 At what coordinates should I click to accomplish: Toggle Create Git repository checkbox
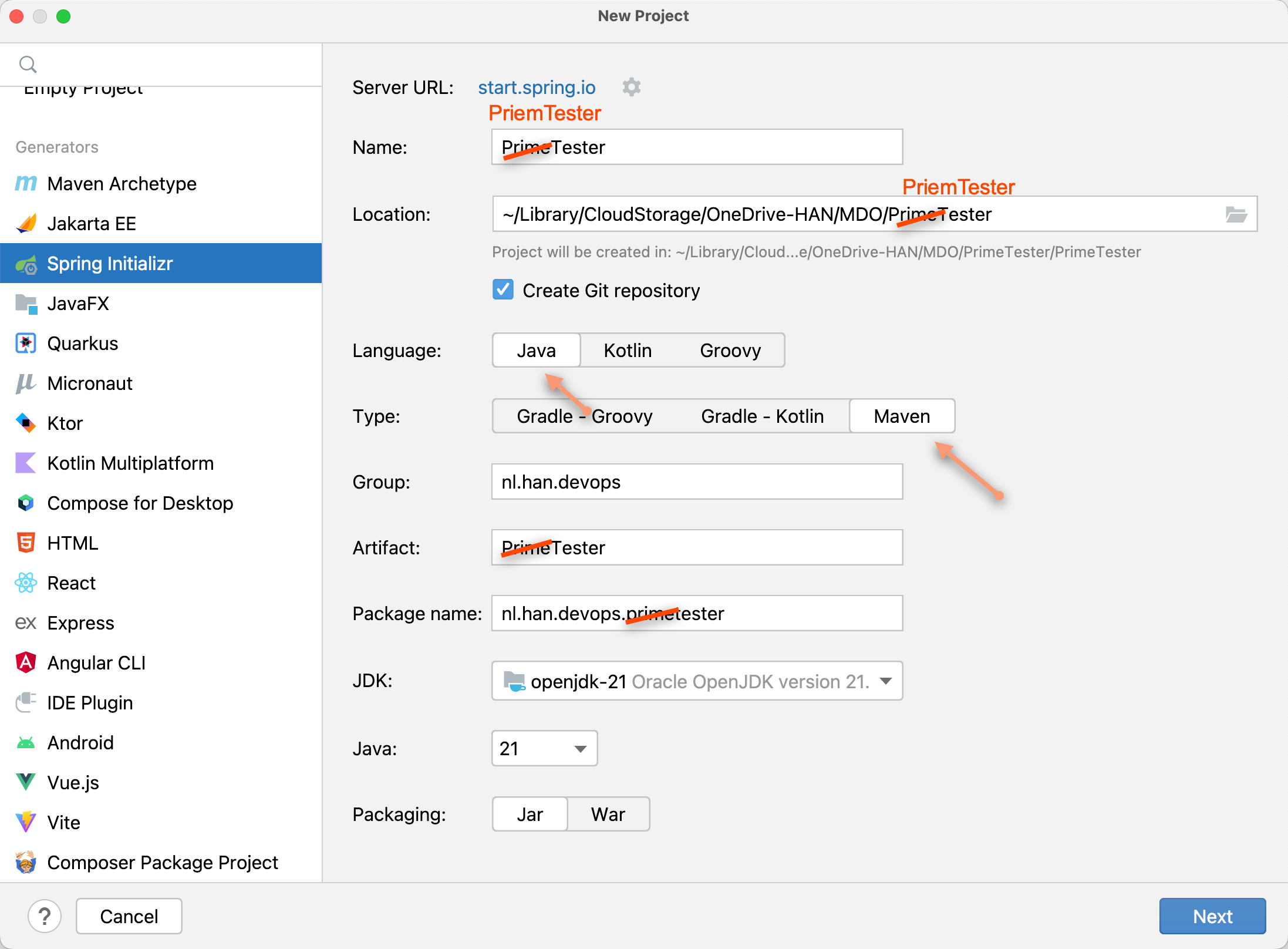pyautogui.click(x=503, y=290)
